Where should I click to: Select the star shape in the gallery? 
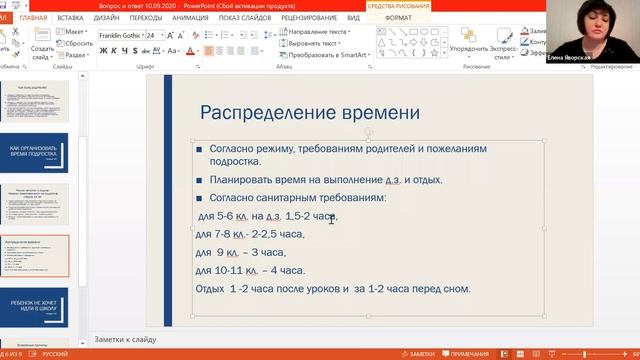(435, 53)
